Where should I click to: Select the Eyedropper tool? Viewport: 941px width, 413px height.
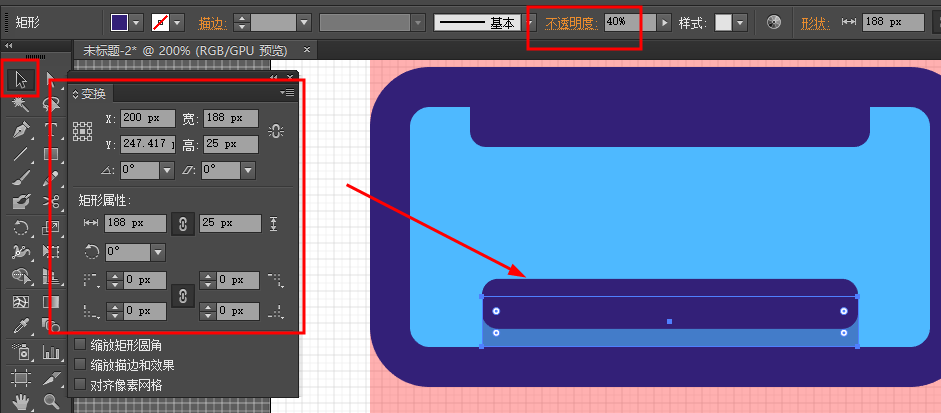point(20,325)
